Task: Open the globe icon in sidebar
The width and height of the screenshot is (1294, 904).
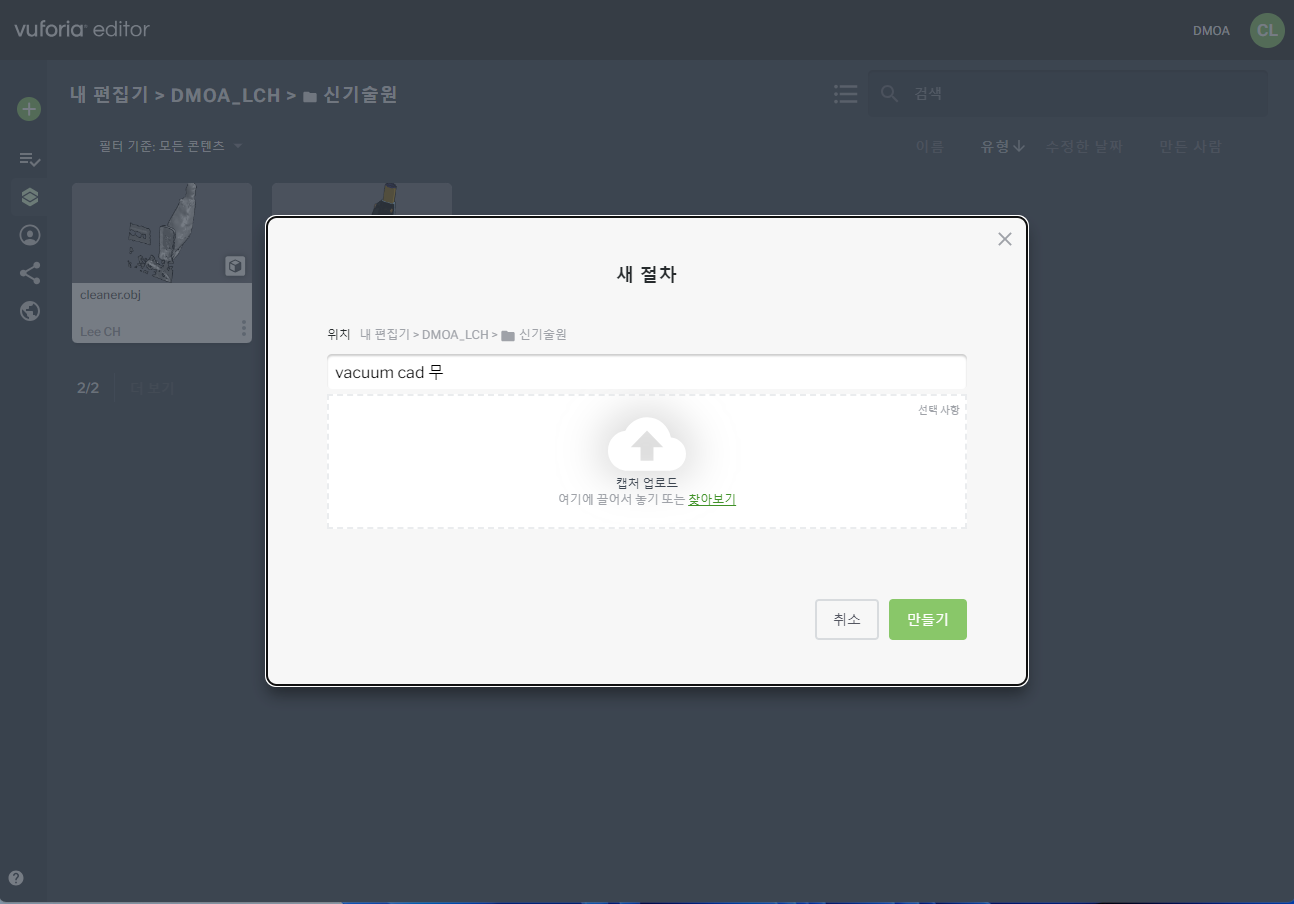Action: coord(29,311)
